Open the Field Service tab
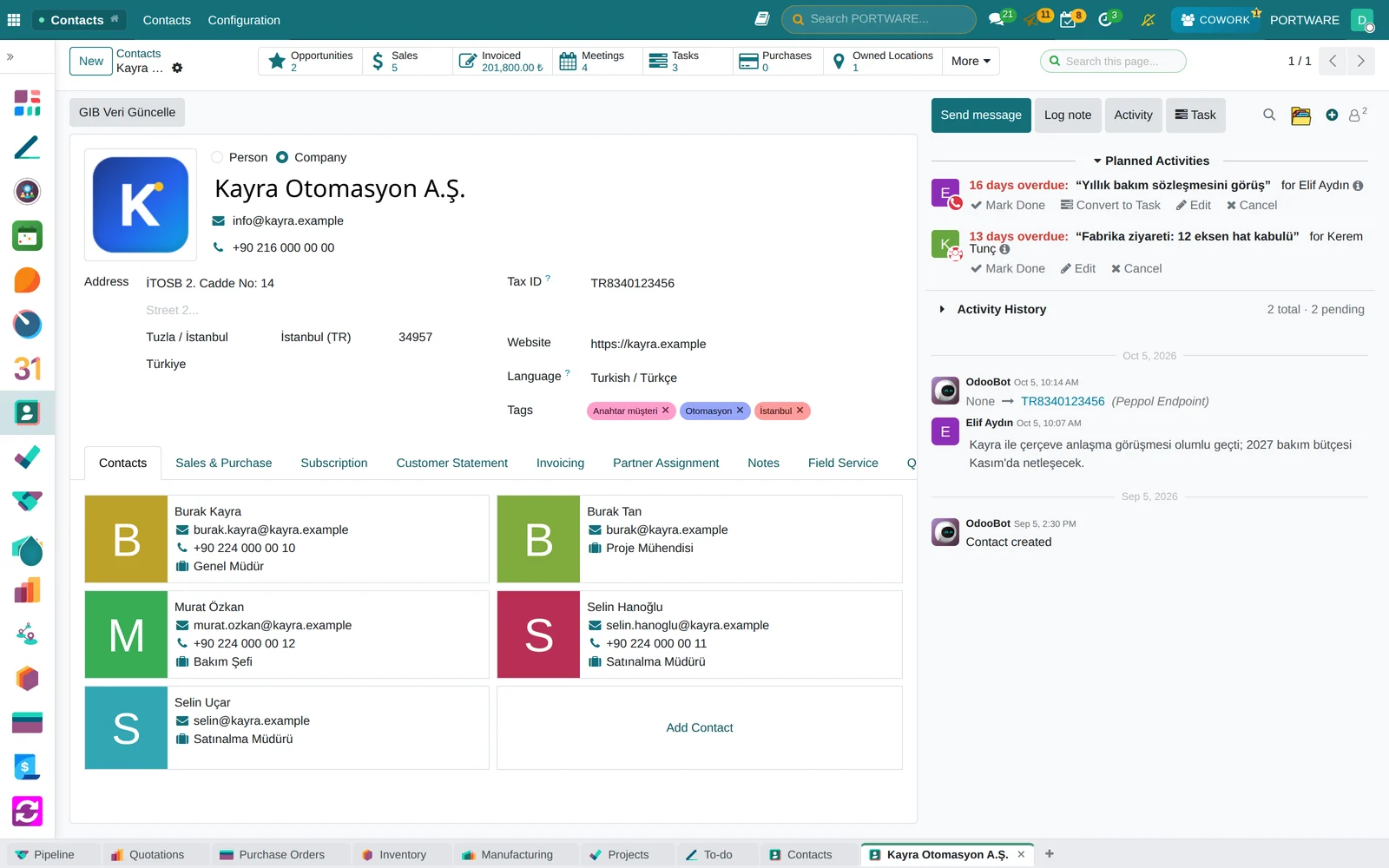The image size is (1389, 868). (843, 463)
